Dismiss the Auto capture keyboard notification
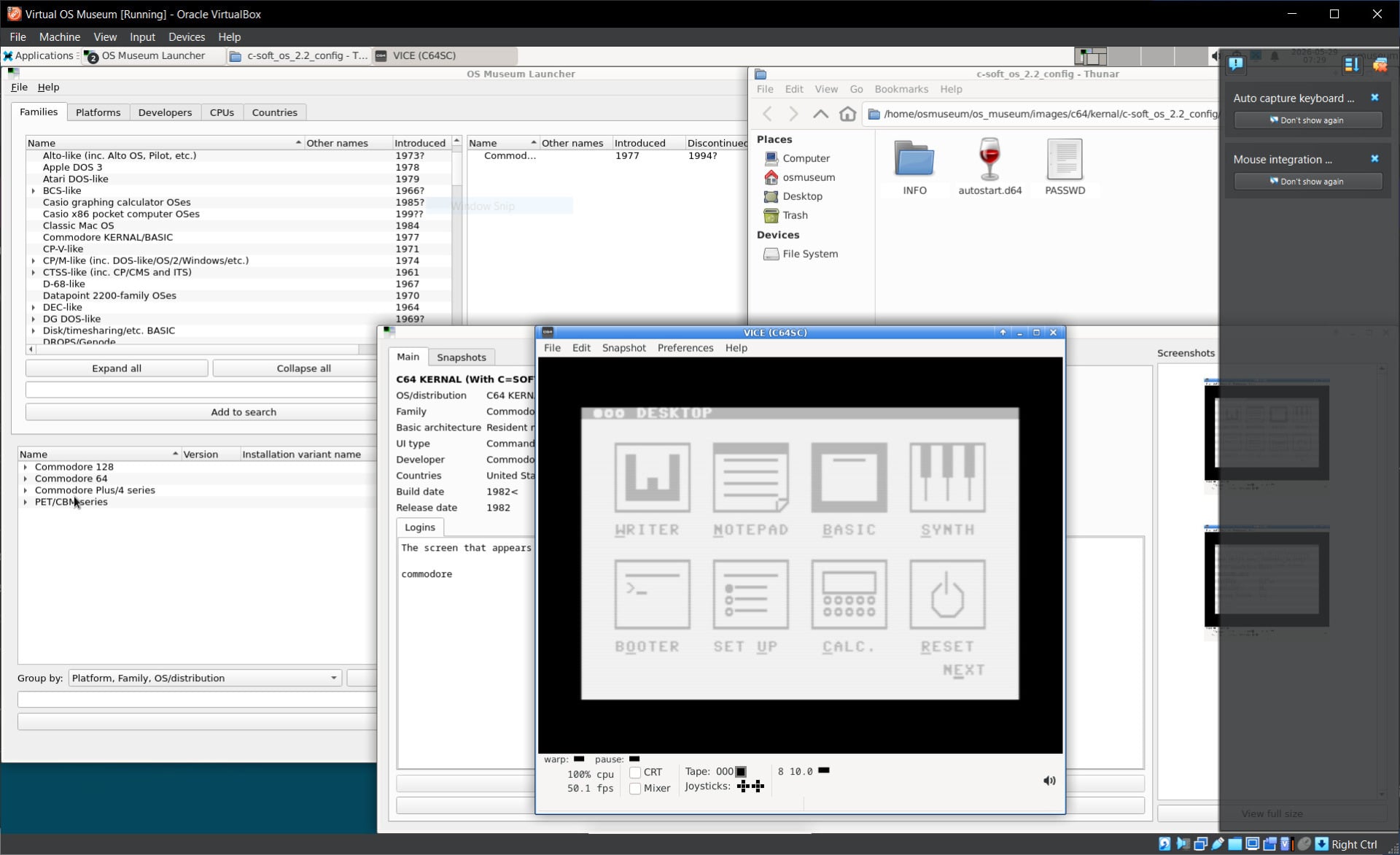Viewport: 1400px width, 855px height. (x=1374, y=98)
